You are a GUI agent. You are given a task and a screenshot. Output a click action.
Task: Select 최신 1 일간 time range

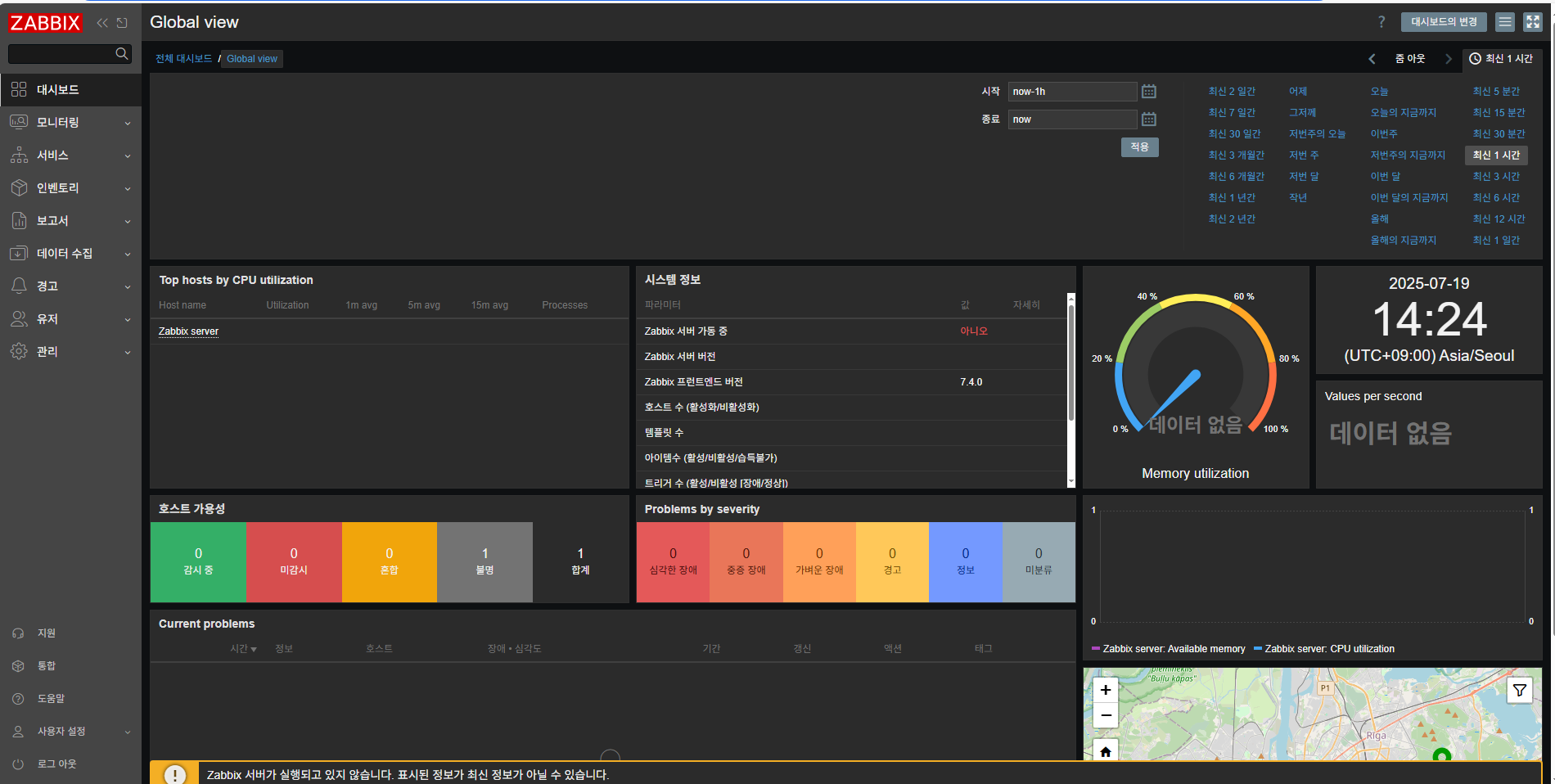[1496, 241]
